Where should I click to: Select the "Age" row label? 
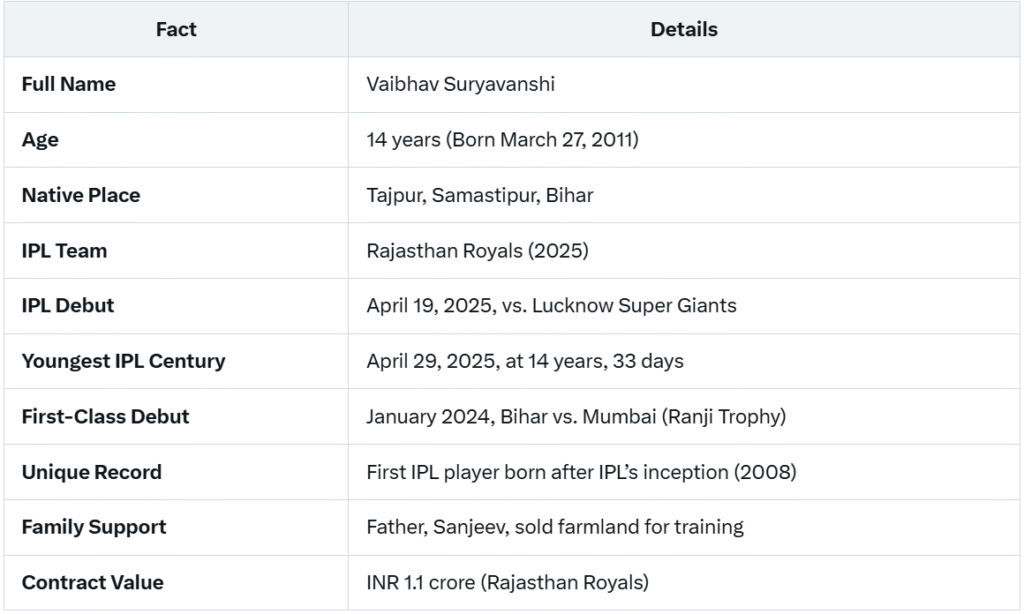(40, 140)
